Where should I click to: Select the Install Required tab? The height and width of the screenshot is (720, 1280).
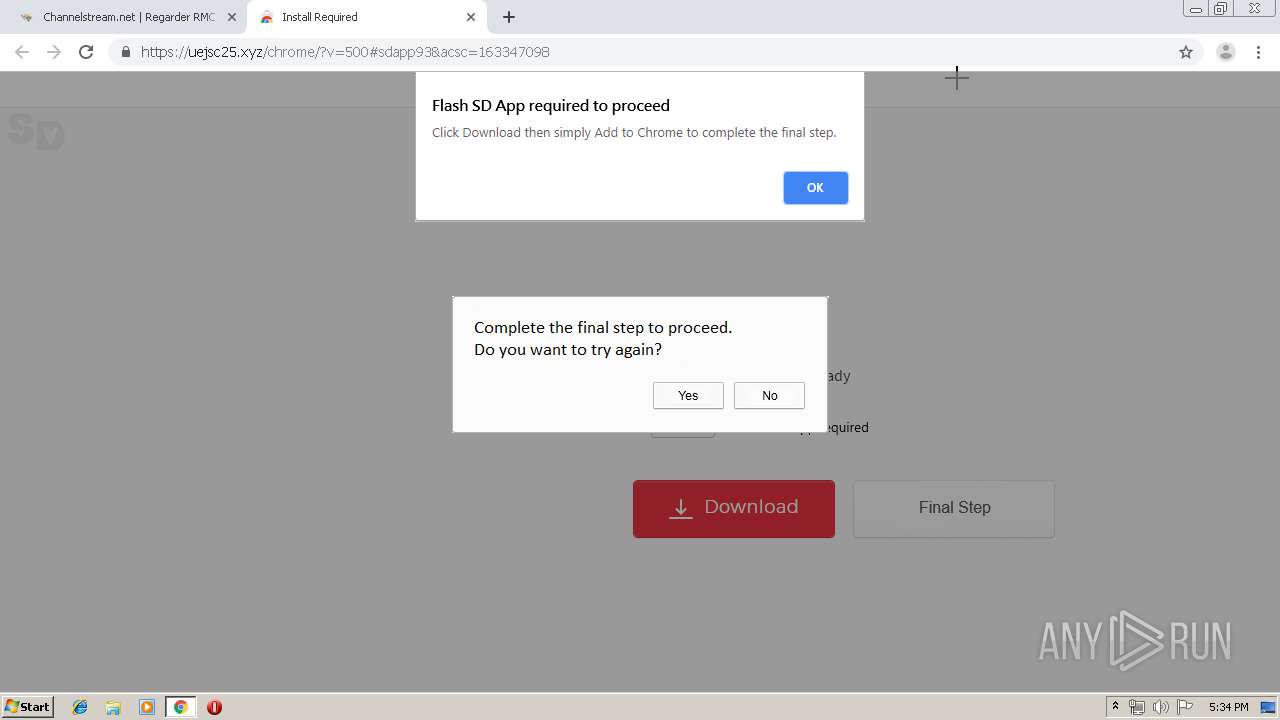(x=367, y=17)
